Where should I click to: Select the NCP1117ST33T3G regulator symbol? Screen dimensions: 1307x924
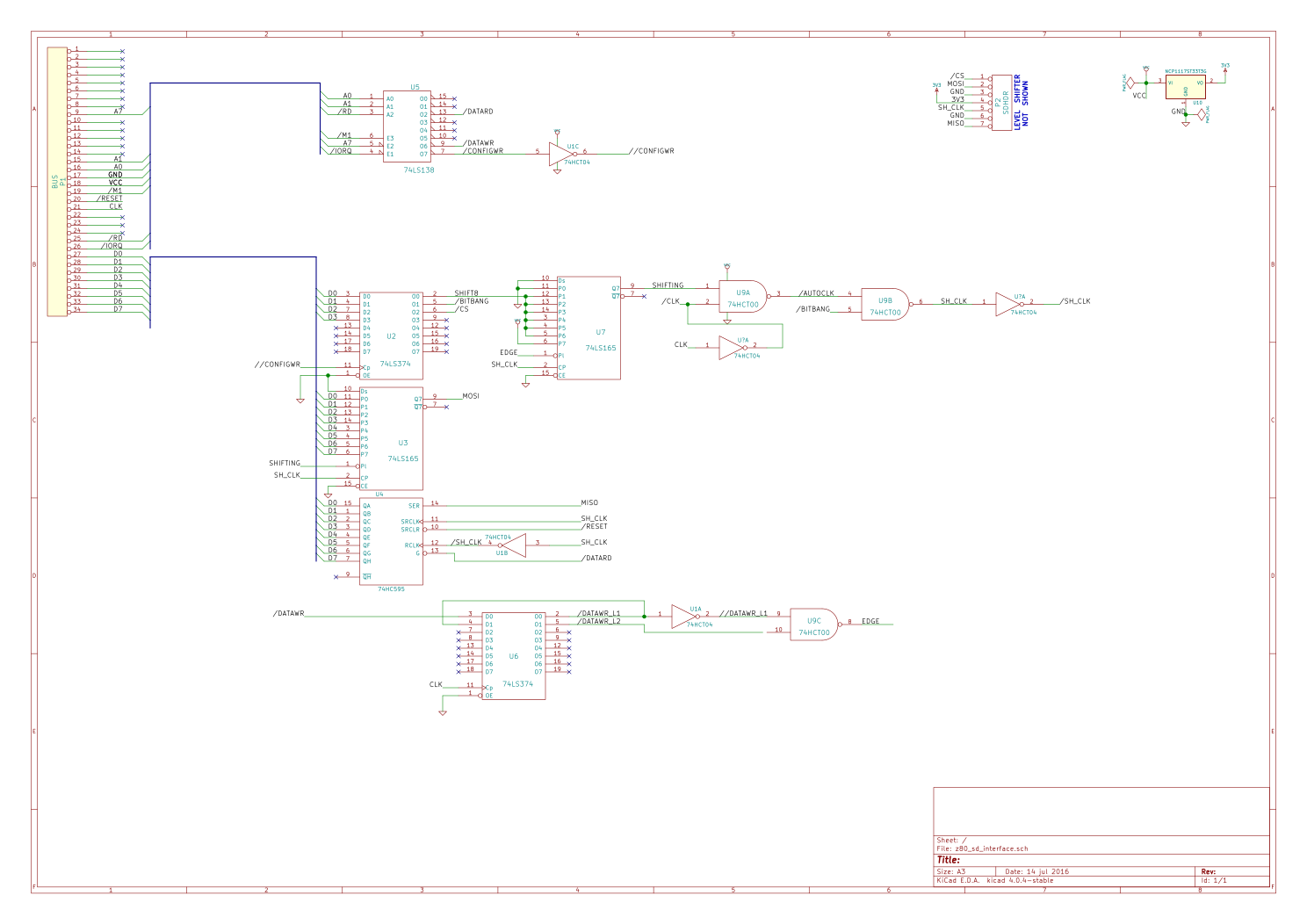1188,88
